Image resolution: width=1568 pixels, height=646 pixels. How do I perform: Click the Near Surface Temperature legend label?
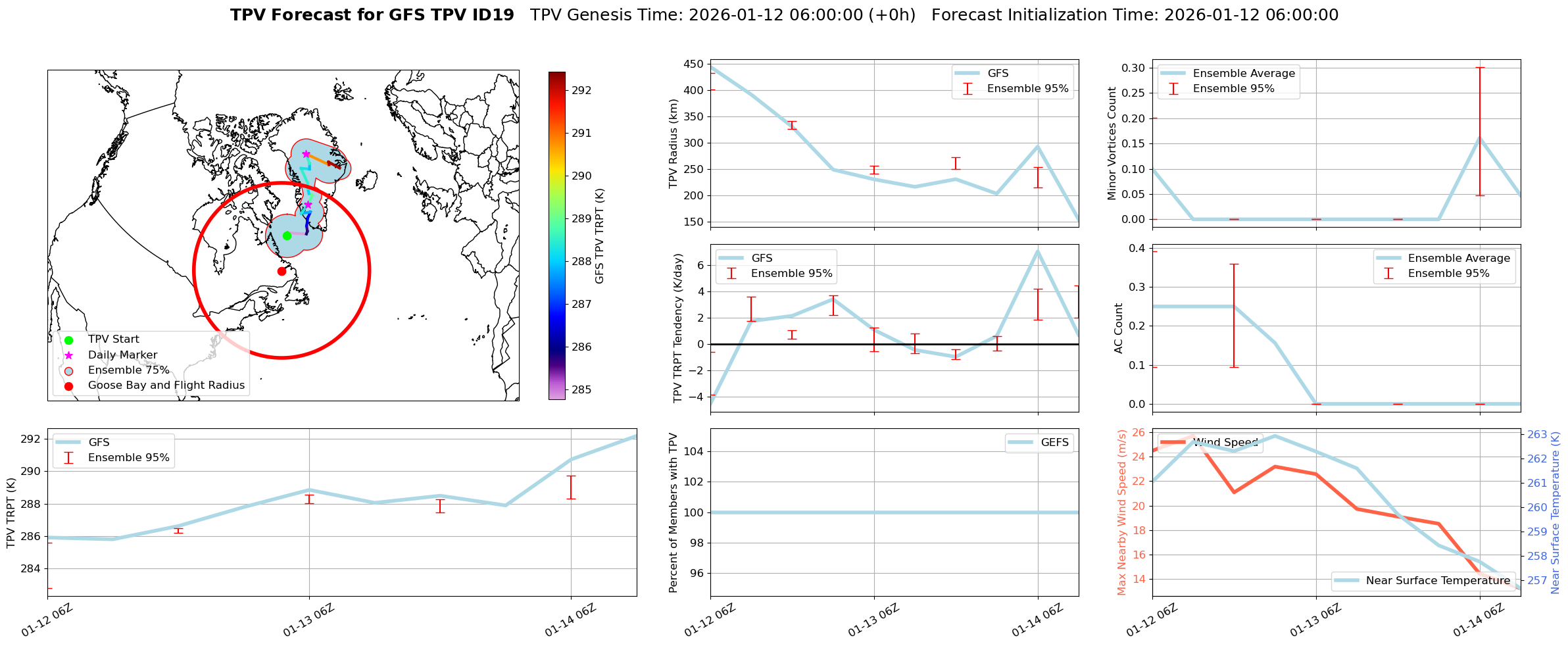[1437, 580]
